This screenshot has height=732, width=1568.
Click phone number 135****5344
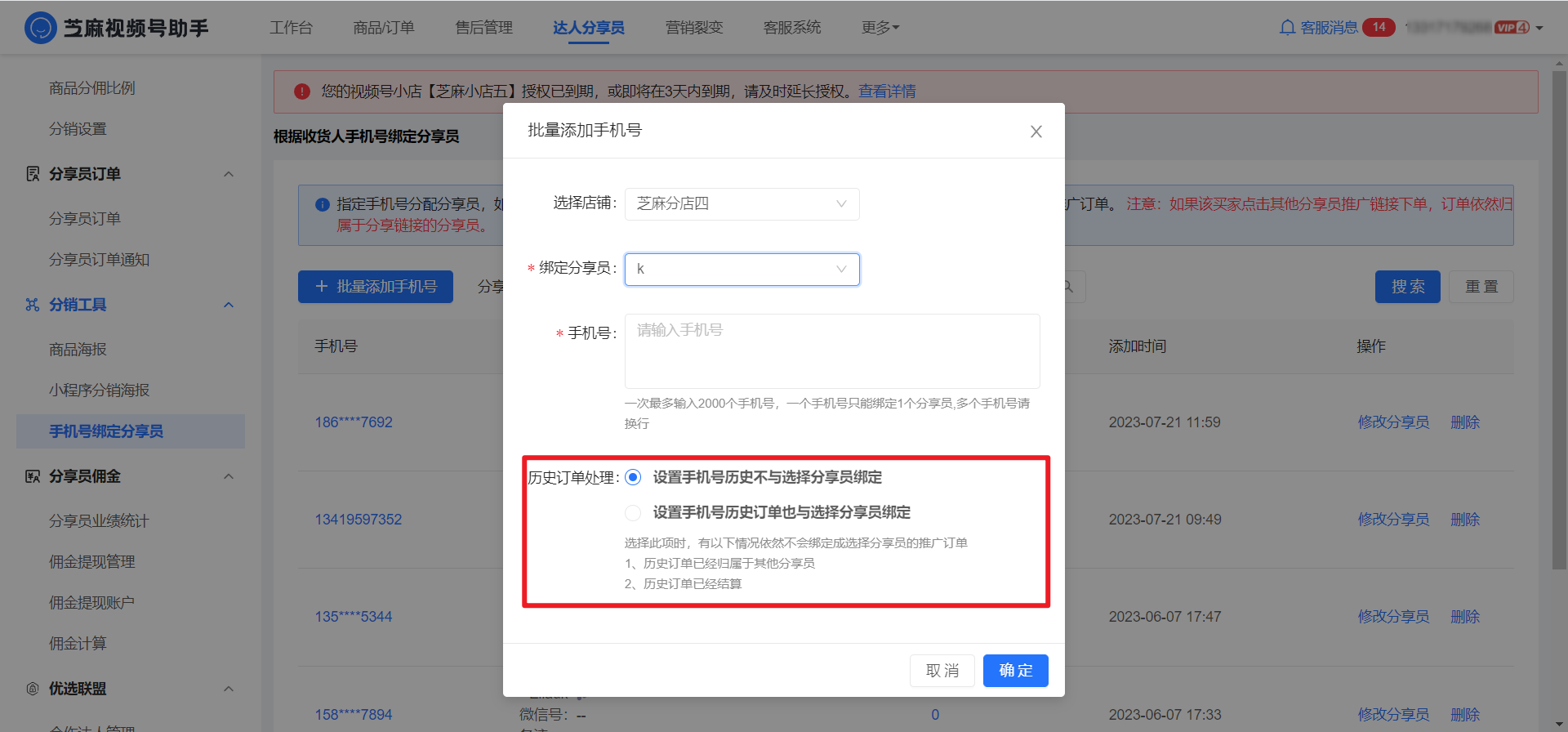354,617
